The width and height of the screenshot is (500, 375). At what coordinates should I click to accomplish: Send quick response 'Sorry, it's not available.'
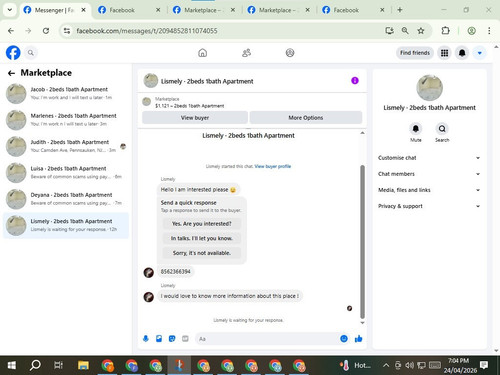click(202, 253)
